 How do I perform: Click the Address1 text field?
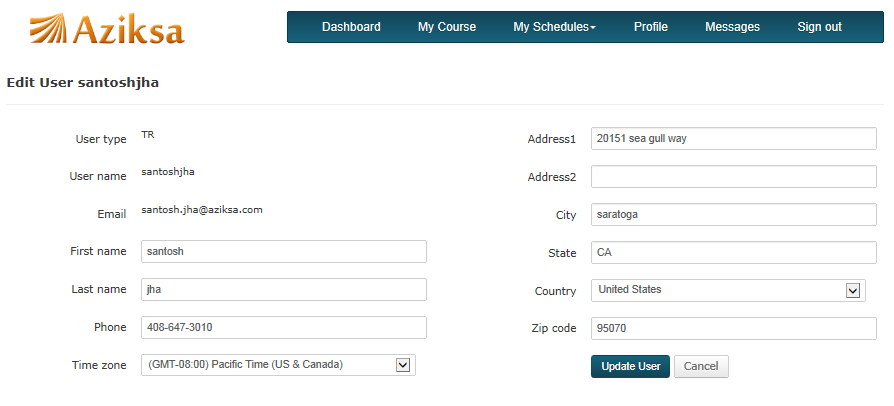pos(734,139)
